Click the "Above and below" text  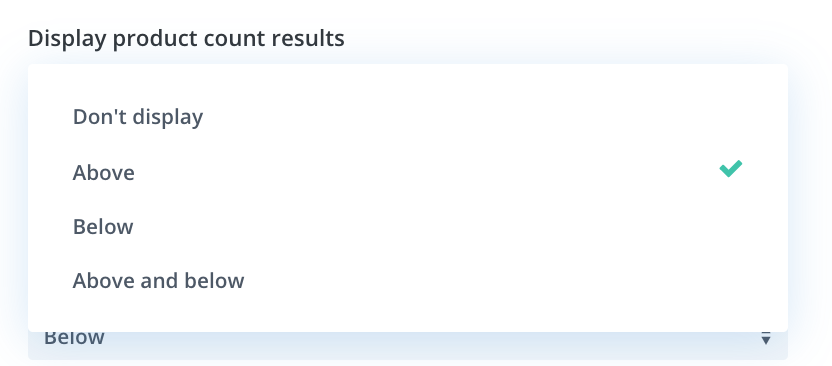[x=159, y=281]
